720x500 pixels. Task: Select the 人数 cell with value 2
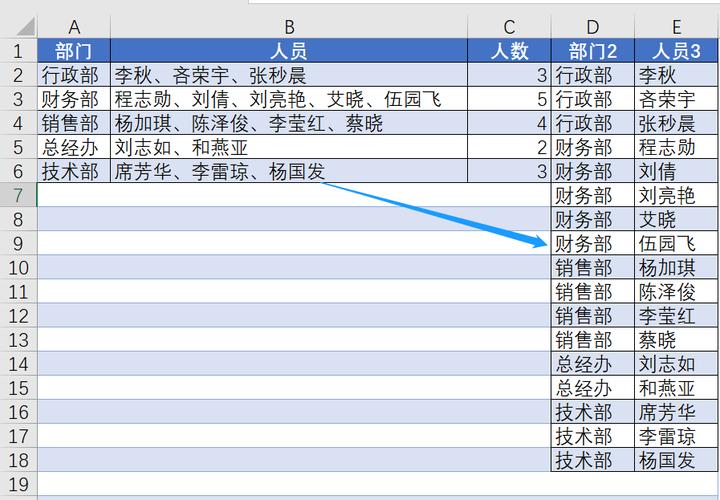509,147
